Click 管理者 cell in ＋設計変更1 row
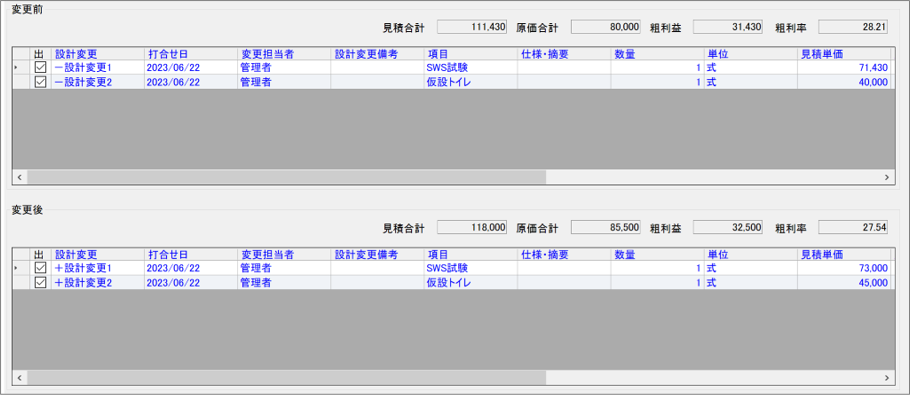 click(x=284, y=269)
